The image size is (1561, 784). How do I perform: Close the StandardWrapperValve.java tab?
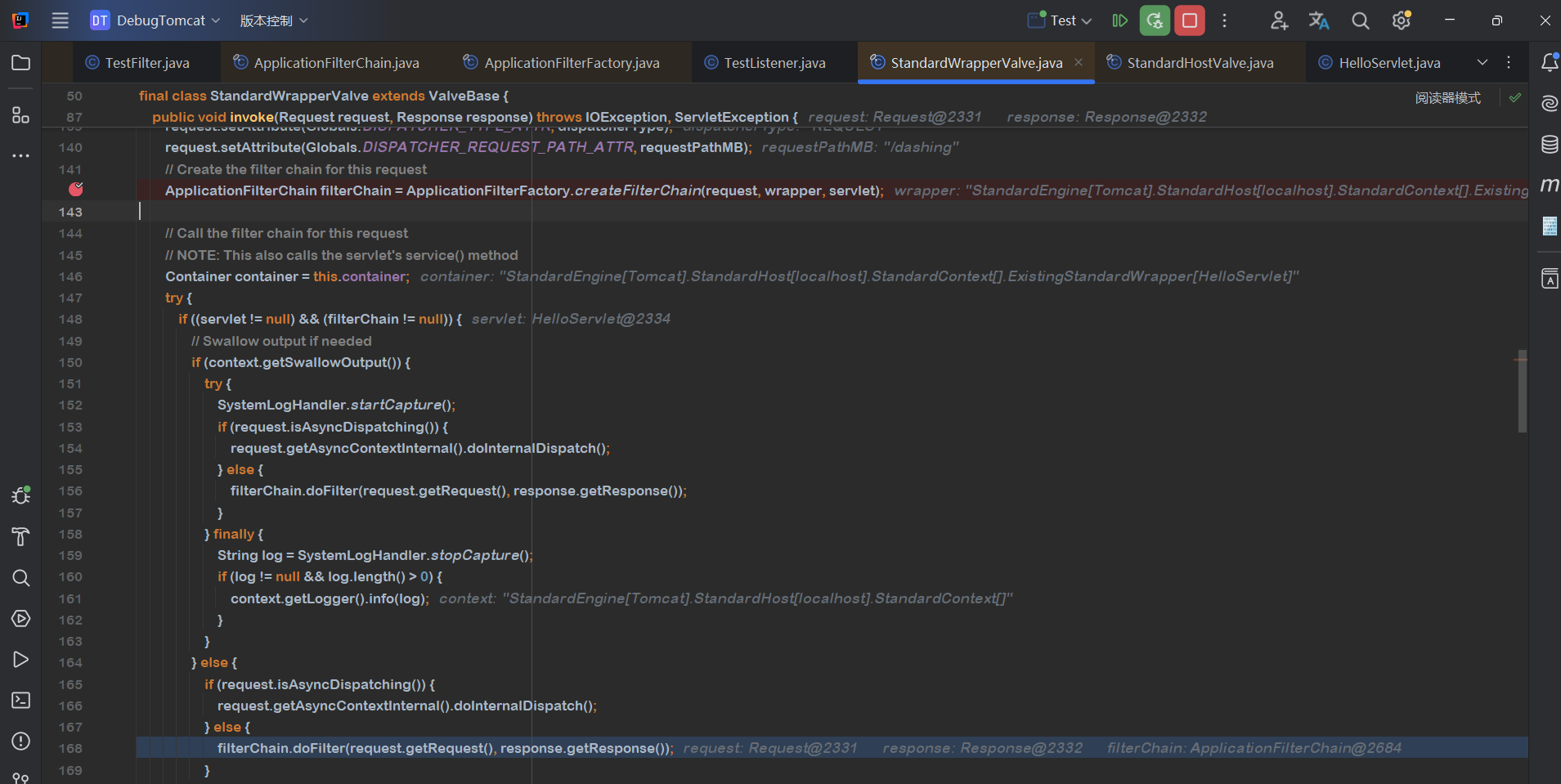[1079, 63]
